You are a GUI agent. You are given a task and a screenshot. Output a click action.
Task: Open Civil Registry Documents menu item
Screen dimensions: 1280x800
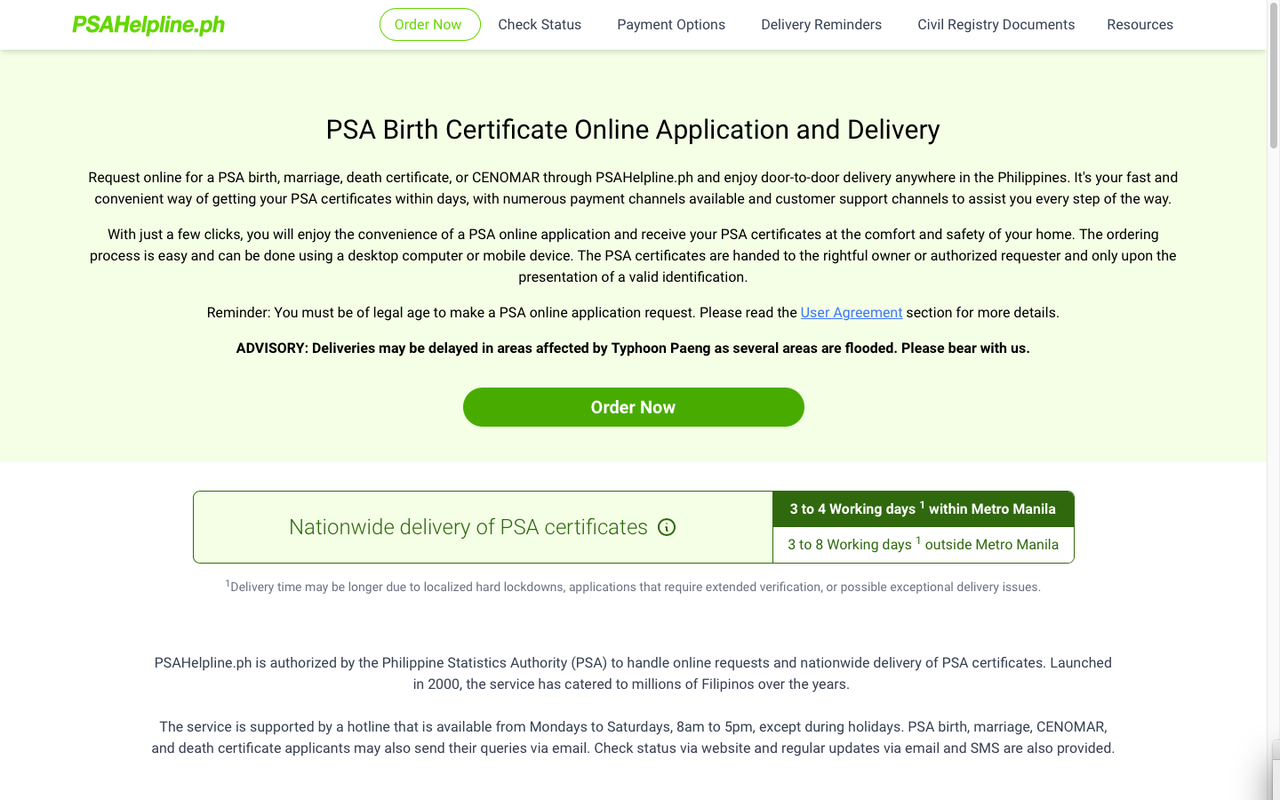click(x=996, y=24)
